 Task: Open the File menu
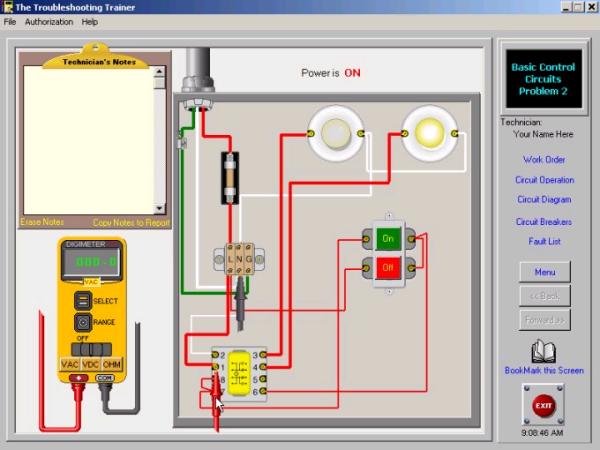tap(10, 22)
